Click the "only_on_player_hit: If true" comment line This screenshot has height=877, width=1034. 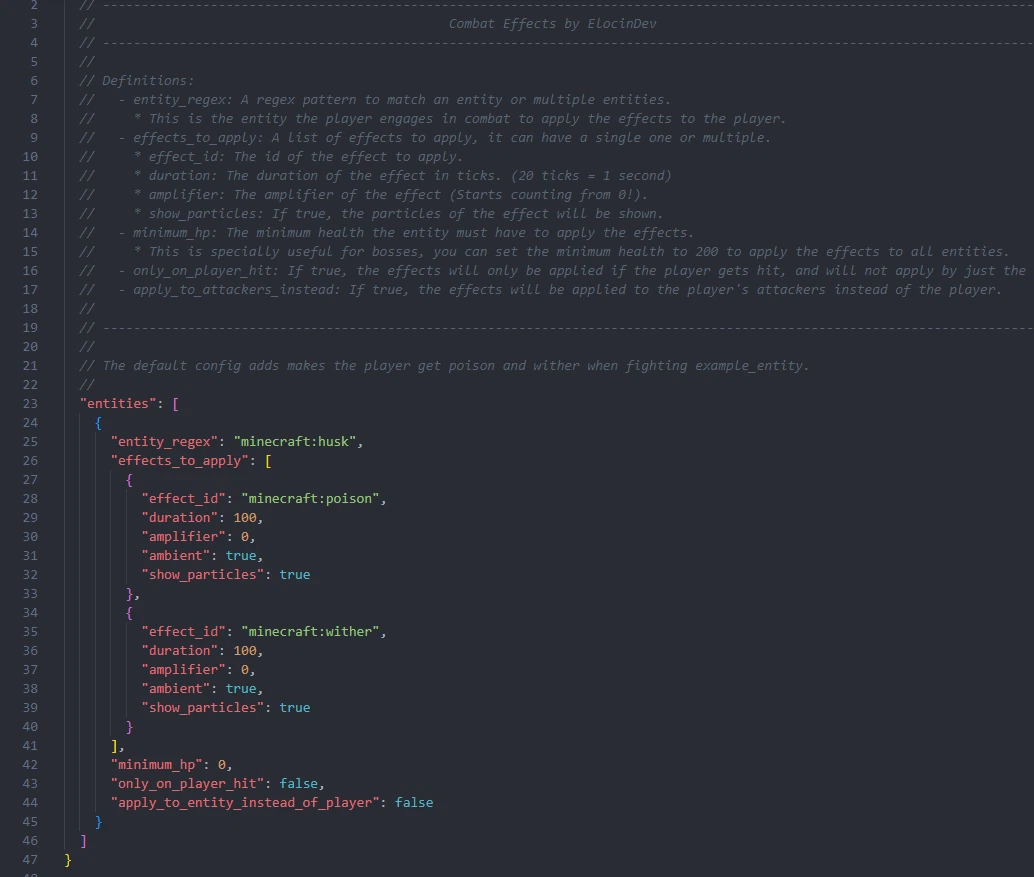553,271
